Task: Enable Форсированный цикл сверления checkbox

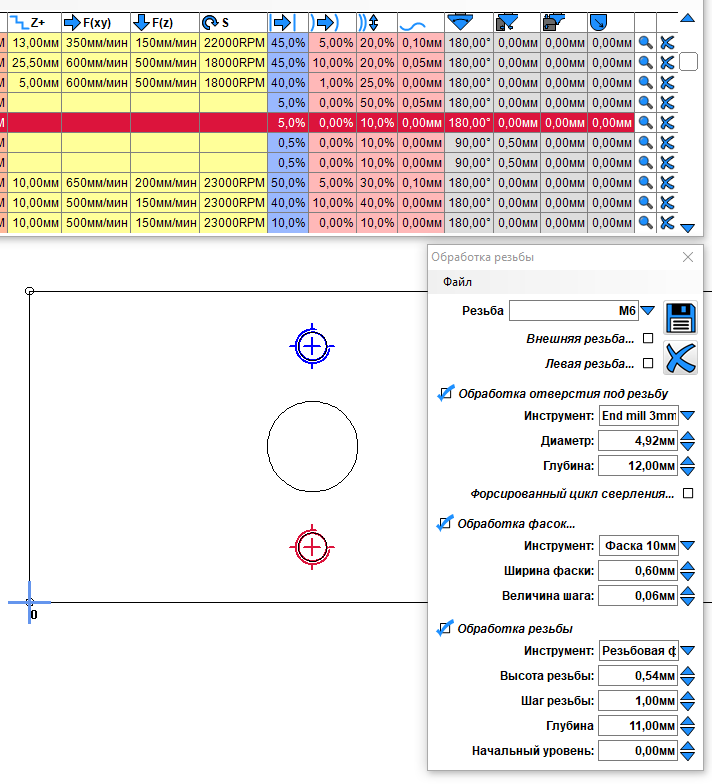Action: (x=688, y=494)
